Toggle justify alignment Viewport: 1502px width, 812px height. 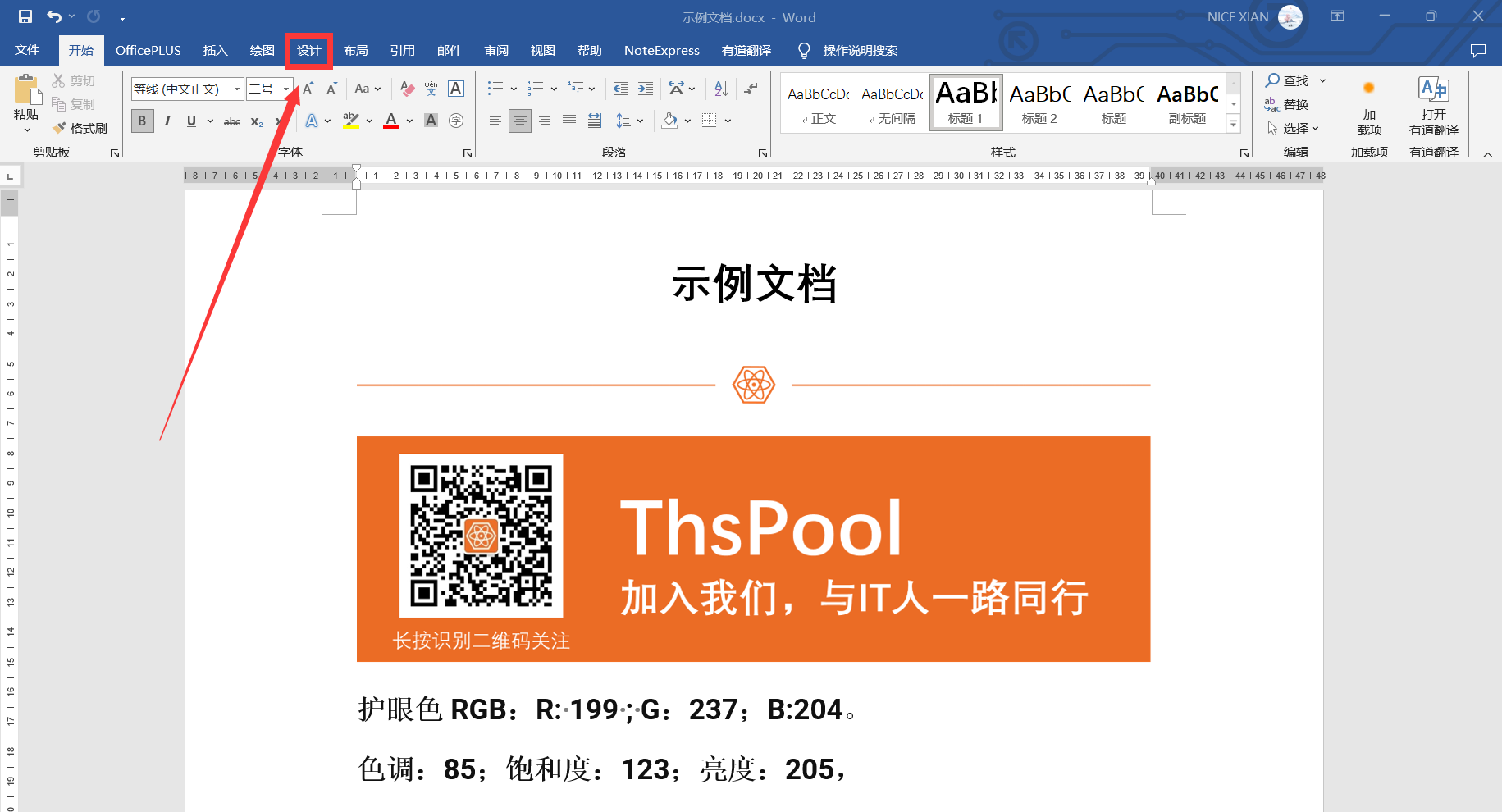pyautogui.click(x=569, y=121)
